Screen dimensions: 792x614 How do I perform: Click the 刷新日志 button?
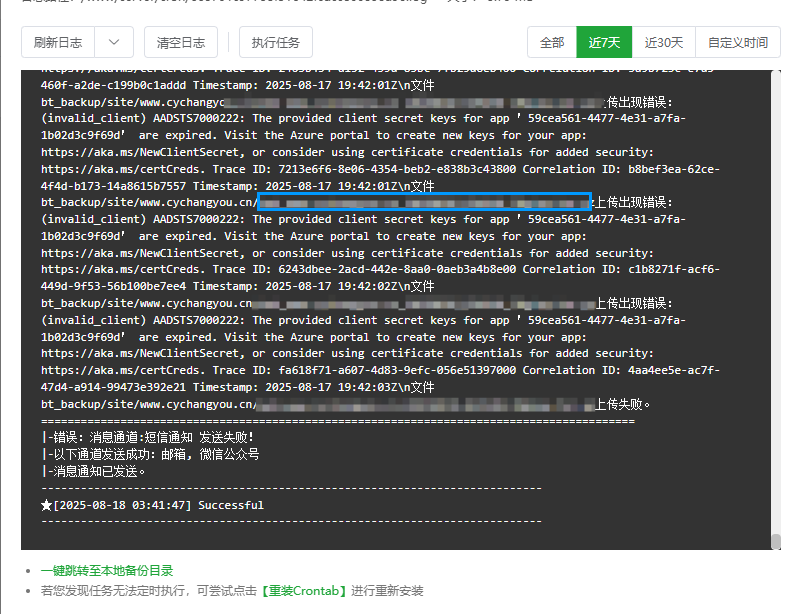click(x=58, y=42)
